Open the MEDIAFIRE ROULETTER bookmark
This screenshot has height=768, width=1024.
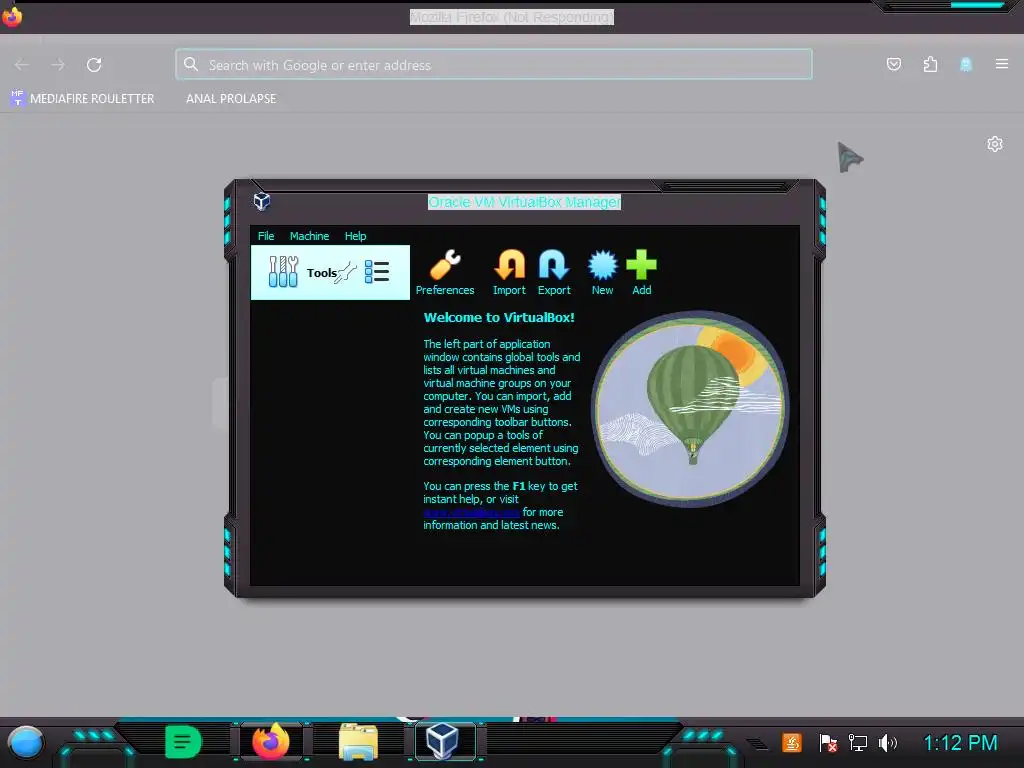click(x=83, y=99)
